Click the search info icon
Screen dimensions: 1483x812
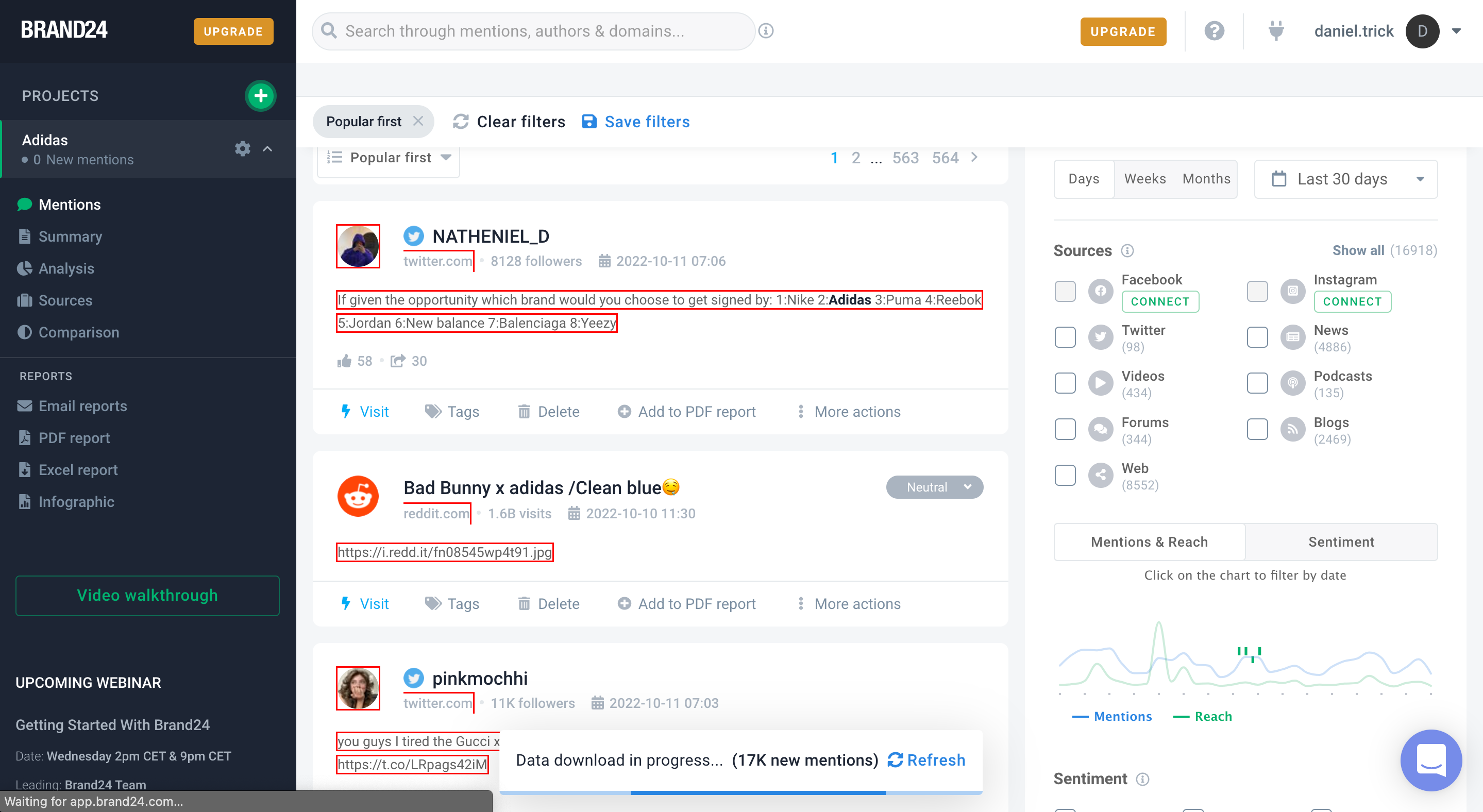(x=765, y=31)
